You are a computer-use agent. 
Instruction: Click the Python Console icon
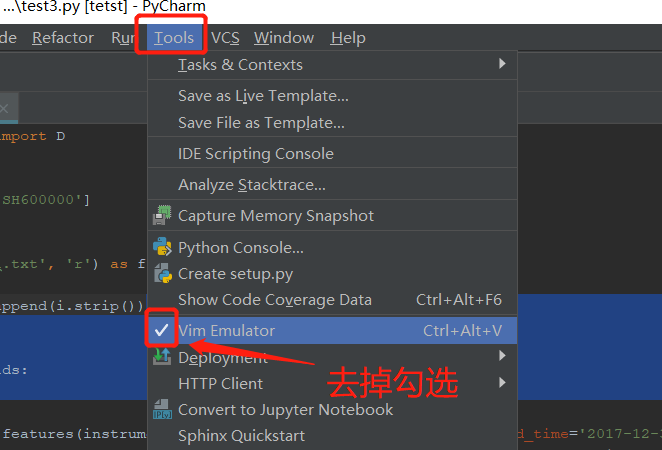[x=162, y=247]
